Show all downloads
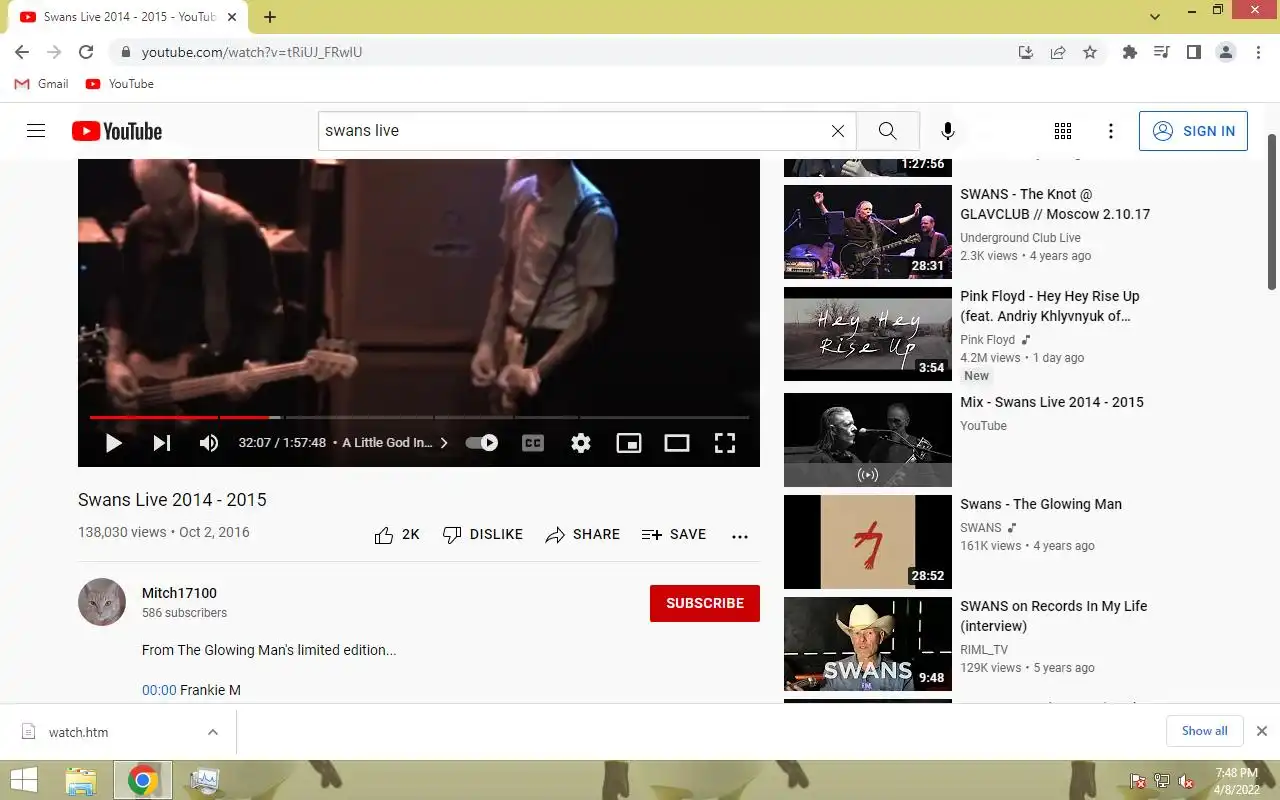1280x800 pixels. click(x=1204, y=731)
